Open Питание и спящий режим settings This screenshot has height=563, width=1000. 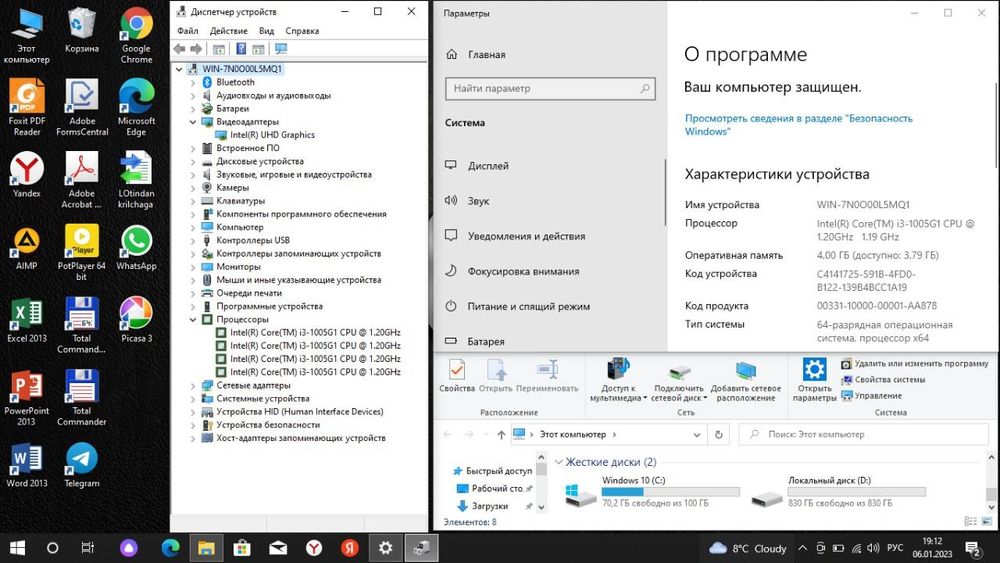550,307
